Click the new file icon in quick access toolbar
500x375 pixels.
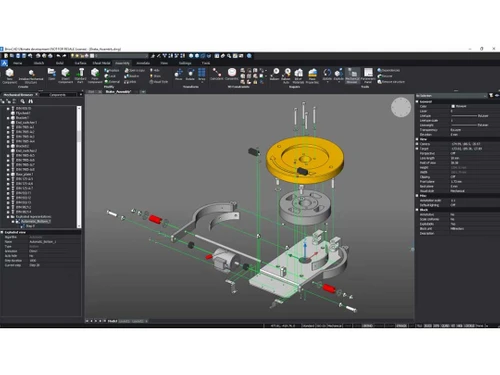click(6, 56)
